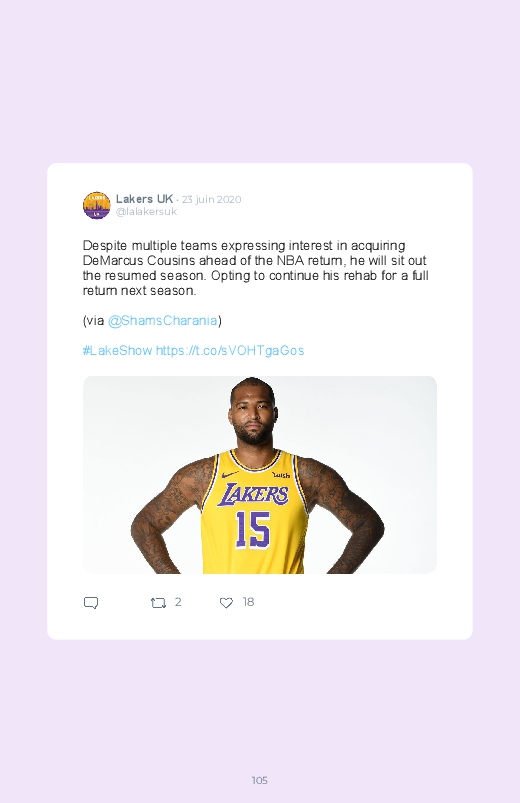This screenshot has width=520, height=803.
Task: Visit the @lalakersuk handle
Action: [146, 212]
